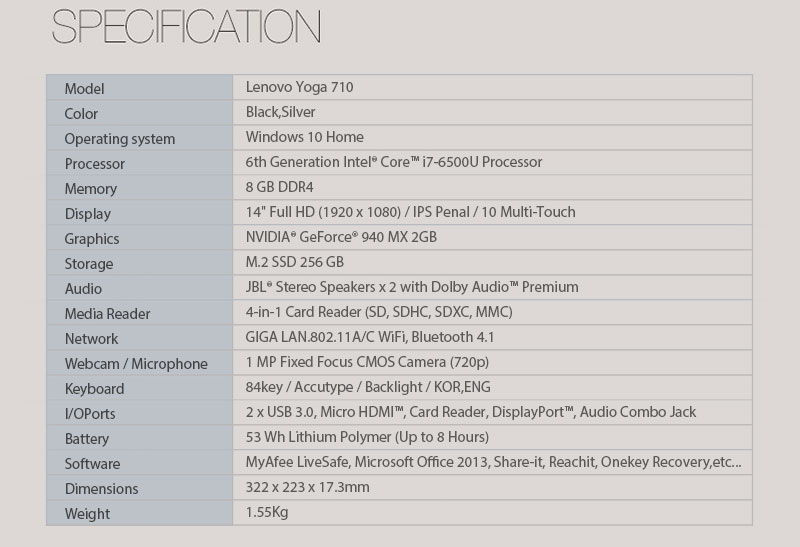This screenshot has height=547, width=800.
Task: Select the 53 Wh Lithium Polymer value
Action: coord(366,437)
